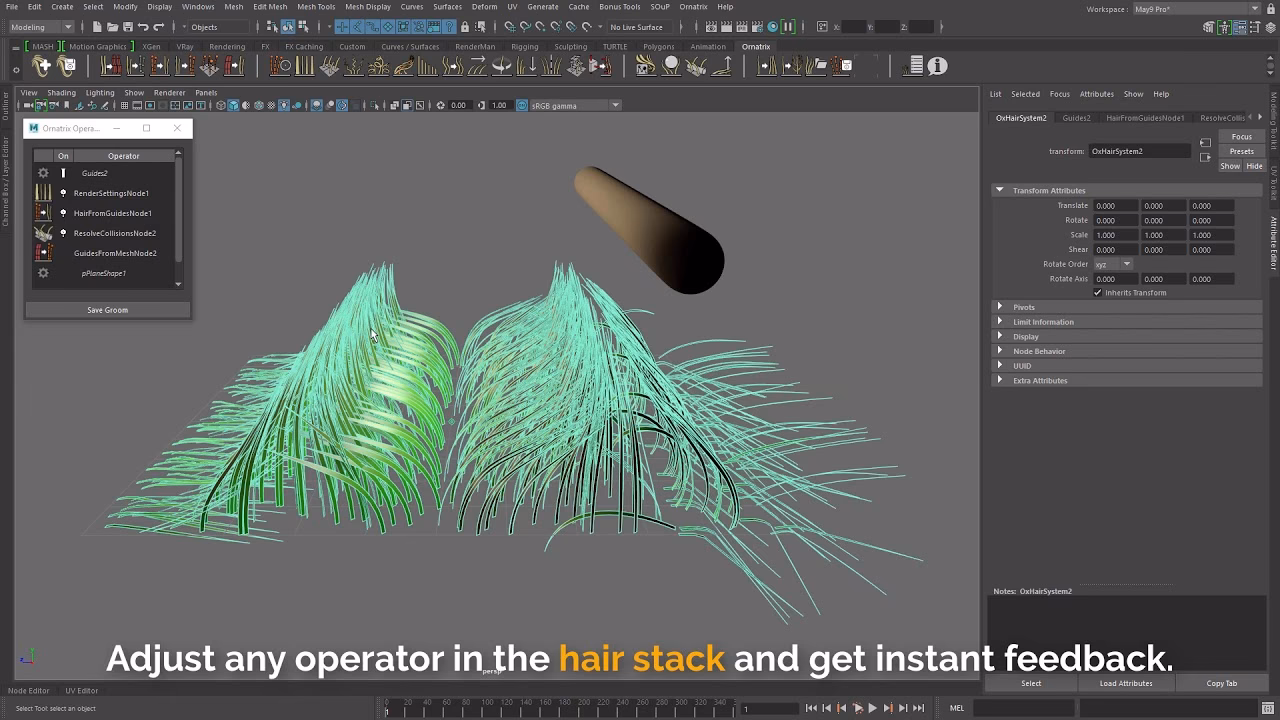Click the Save Groom button
This screenshot has height=720, width=1280.
107,310
